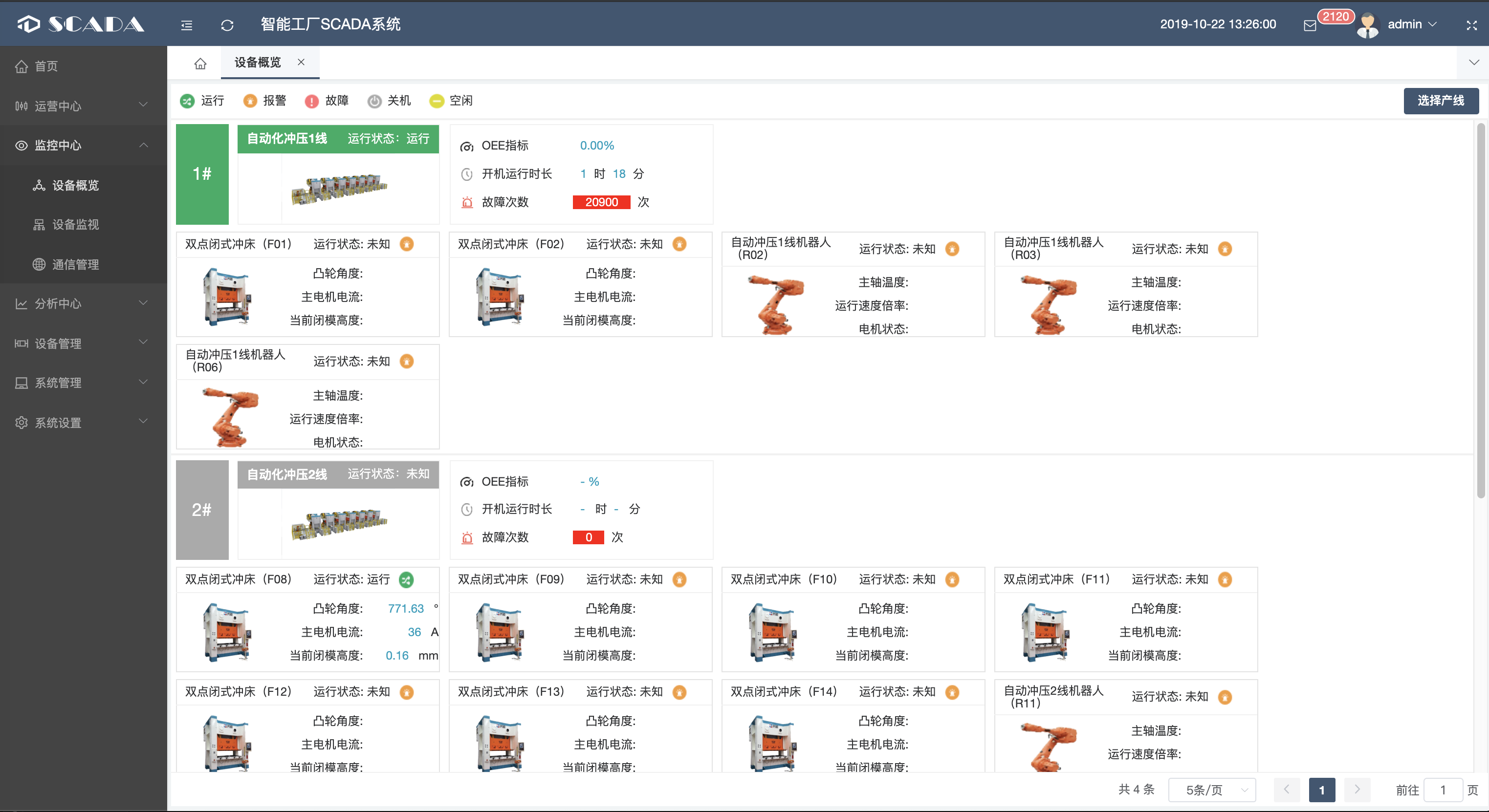
Task: Click the refresh icon in header
Action: click(227, 25)
